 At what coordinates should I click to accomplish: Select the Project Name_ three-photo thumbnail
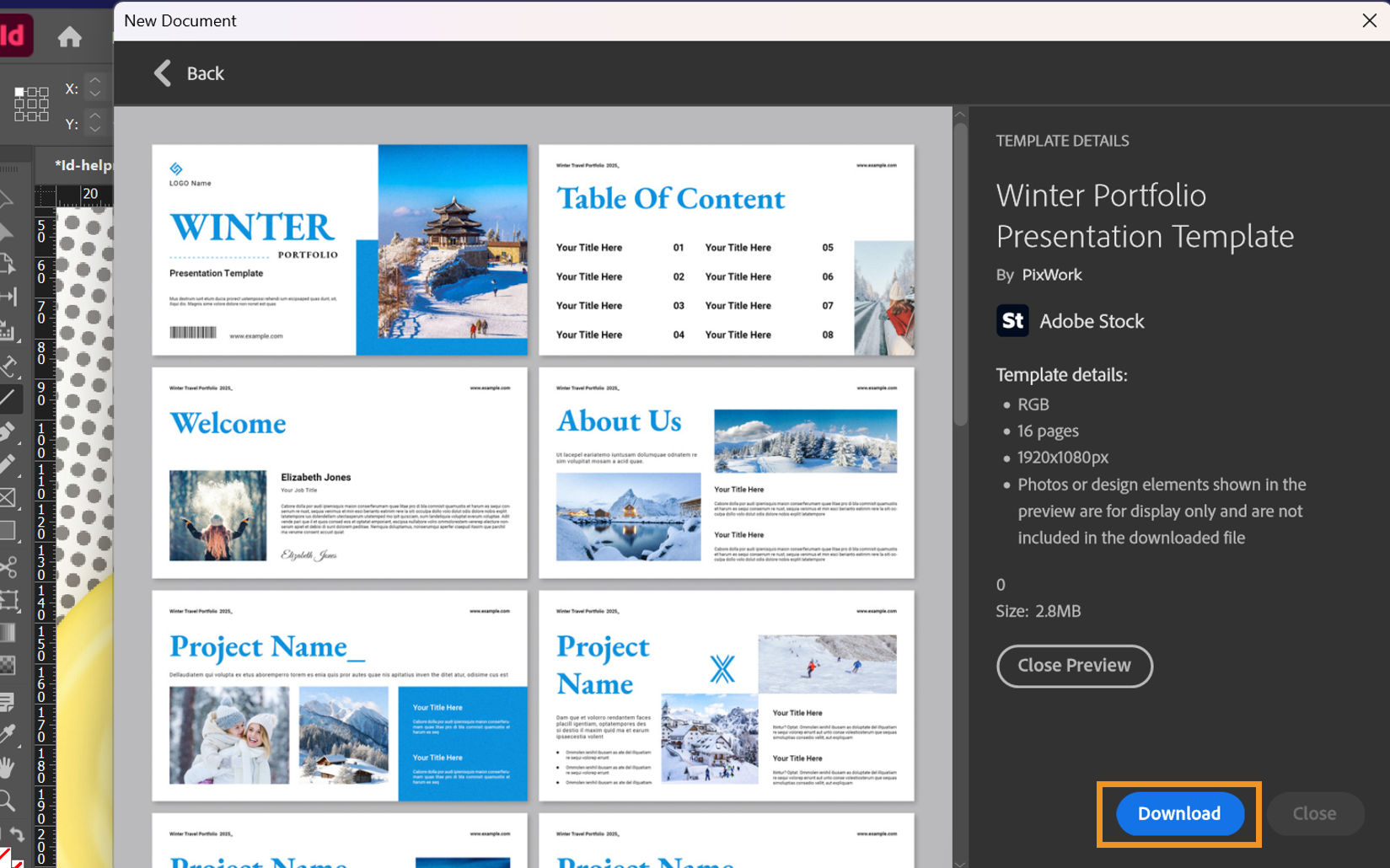coord(340,695)
